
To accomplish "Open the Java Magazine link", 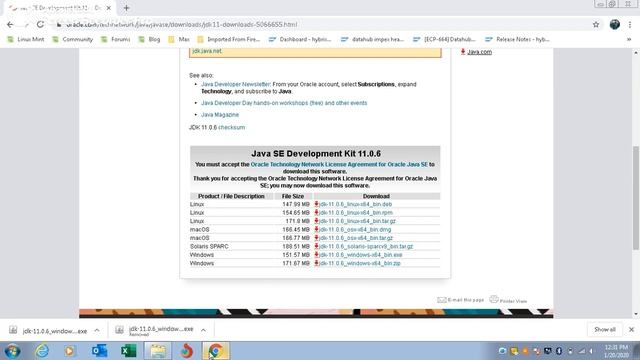I will pos(220,115).
